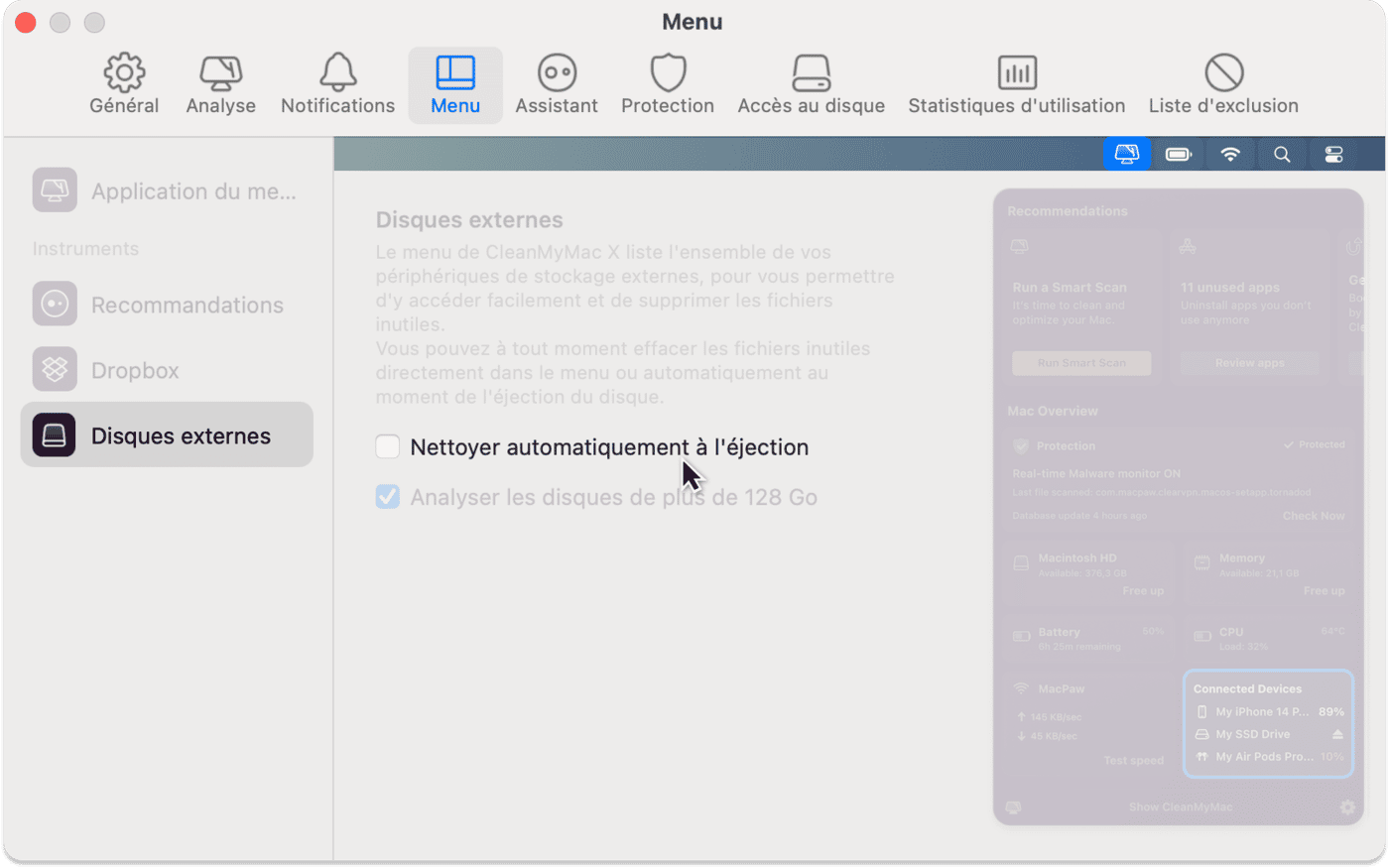This screenshot has height=868, width=1389.
Task: Click the Battery card icon in Mac Overview
Action: [x=1021, y=636]
